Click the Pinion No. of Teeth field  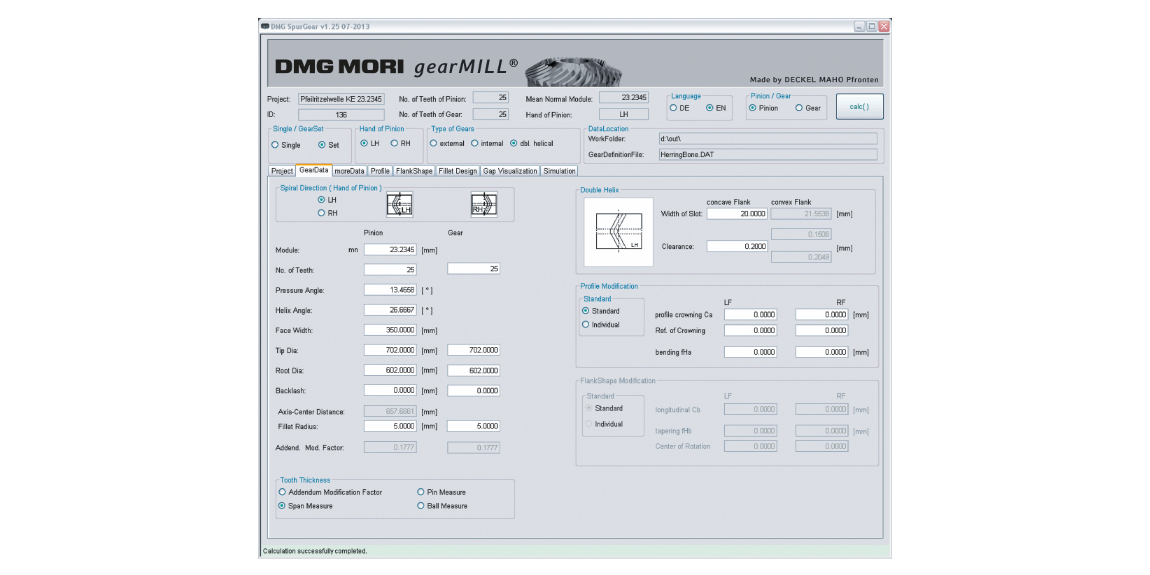pyautogui.click(x=390, y=269)
